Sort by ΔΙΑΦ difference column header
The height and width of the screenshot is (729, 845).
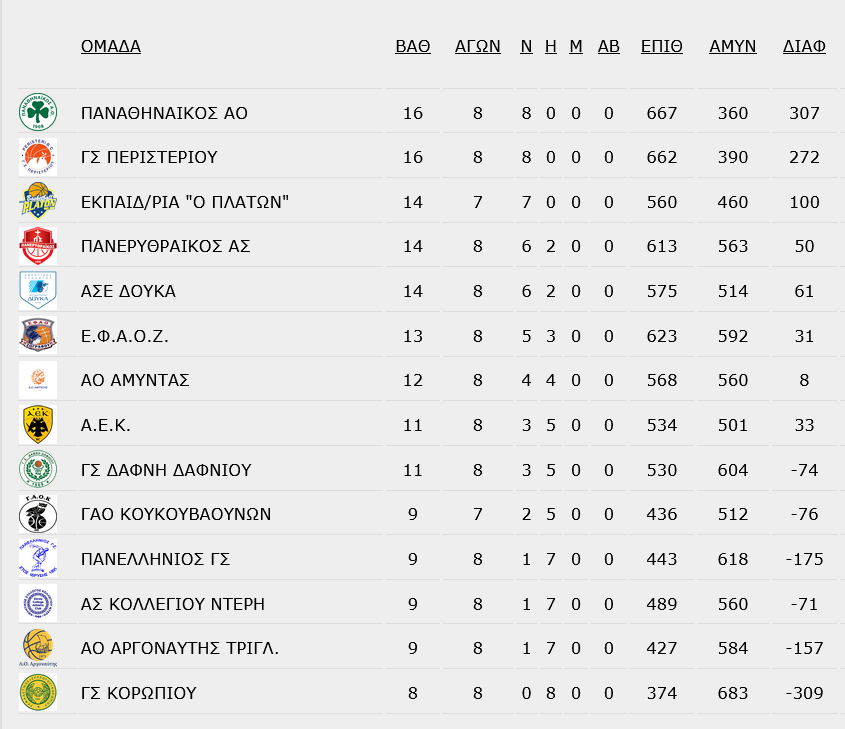pyautogui.click(x=804, y=46)
